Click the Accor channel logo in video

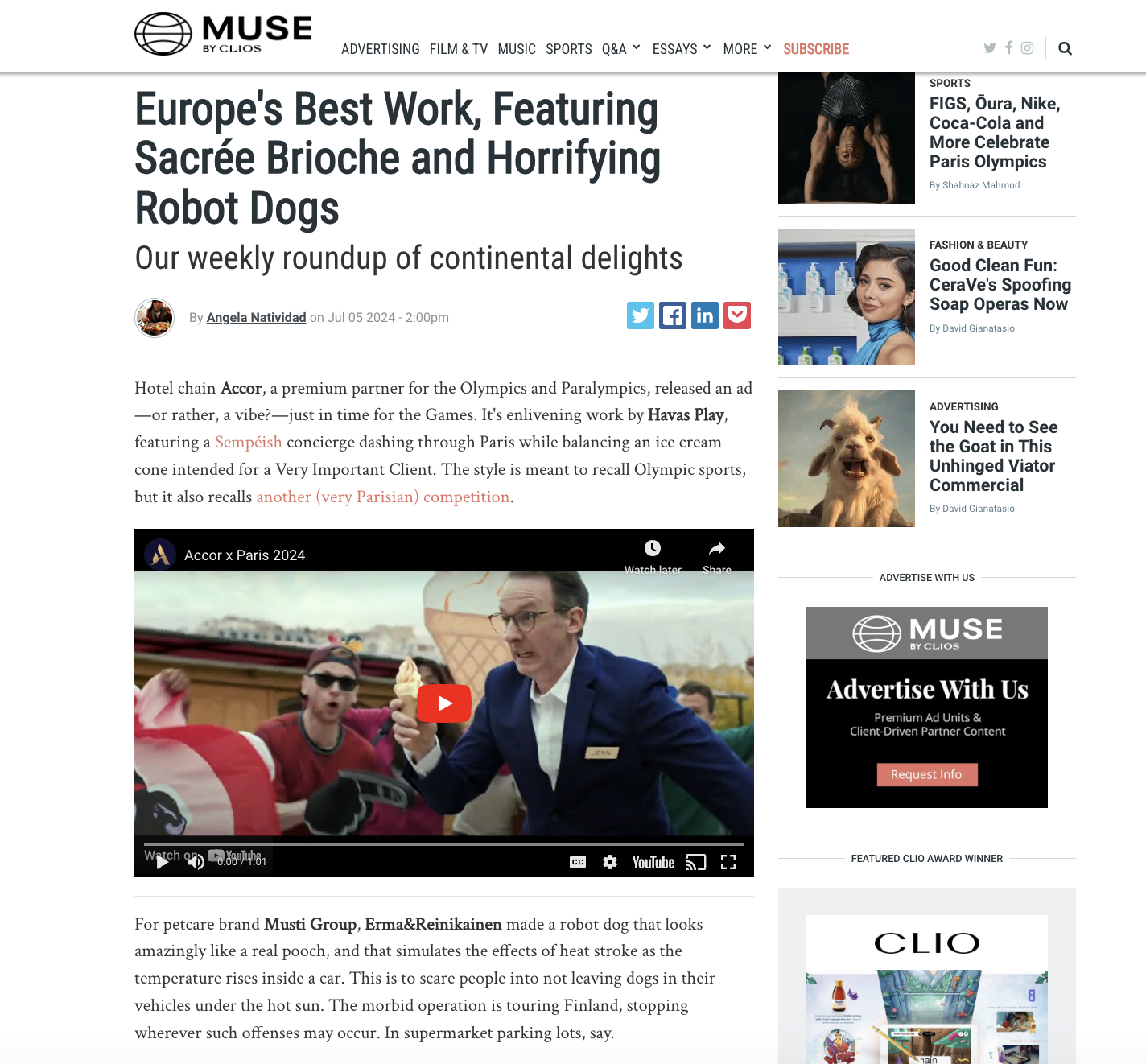click(160, 555)
